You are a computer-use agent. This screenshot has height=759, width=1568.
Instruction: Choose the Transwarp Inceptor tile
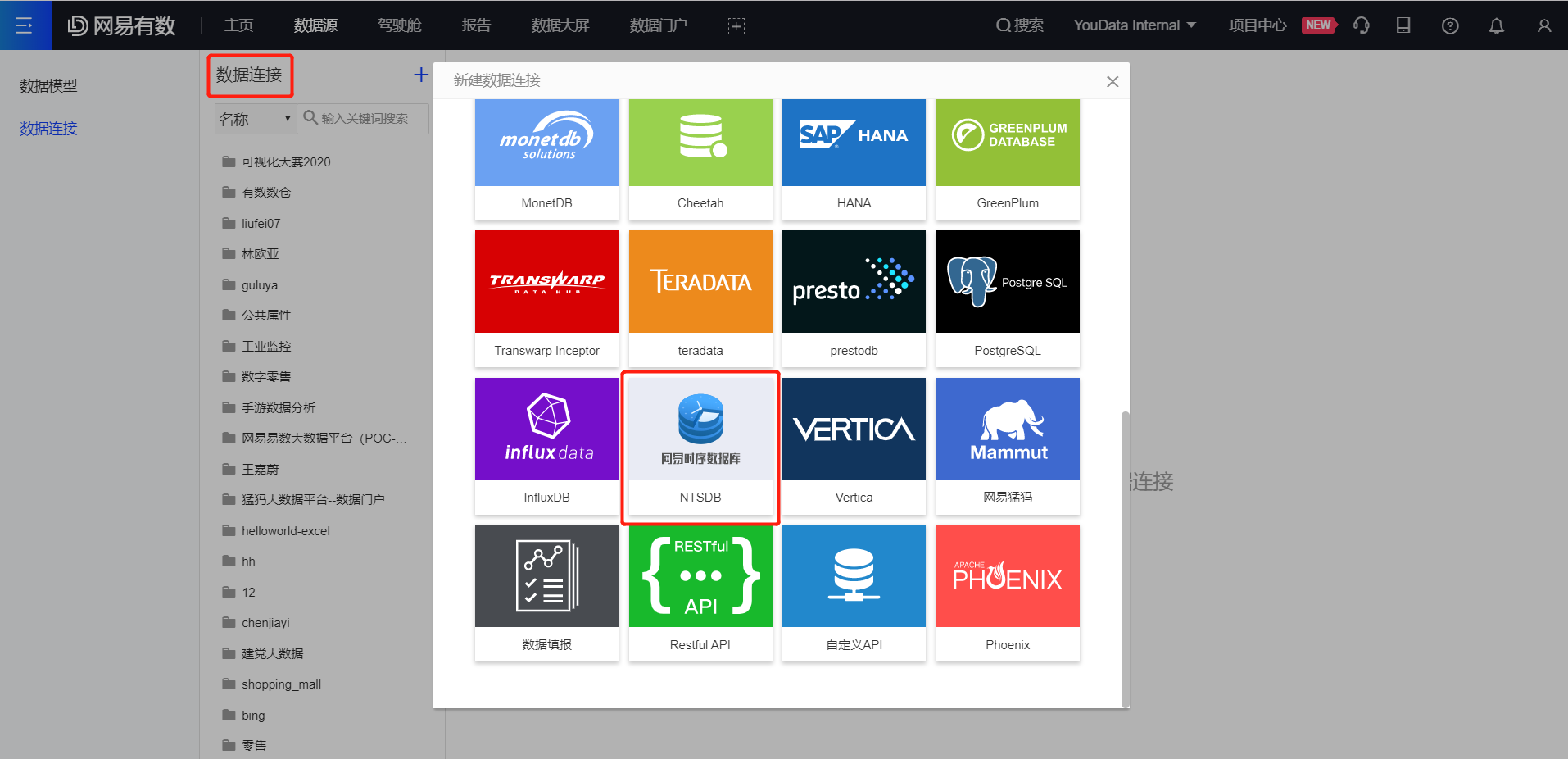tap(546, 298)
